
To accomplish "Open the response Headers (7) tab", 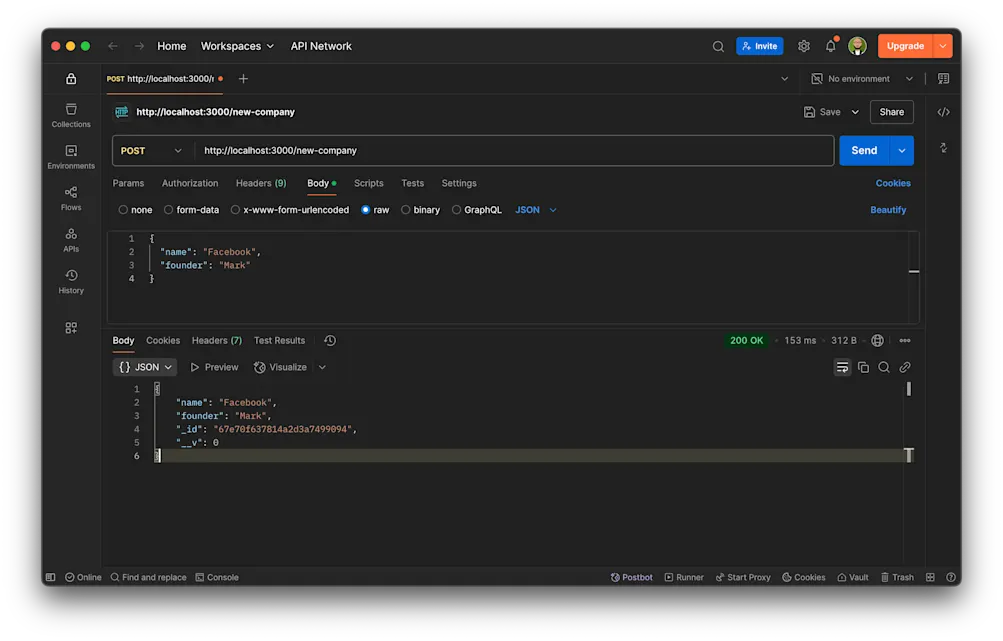I will pos(217,340).
